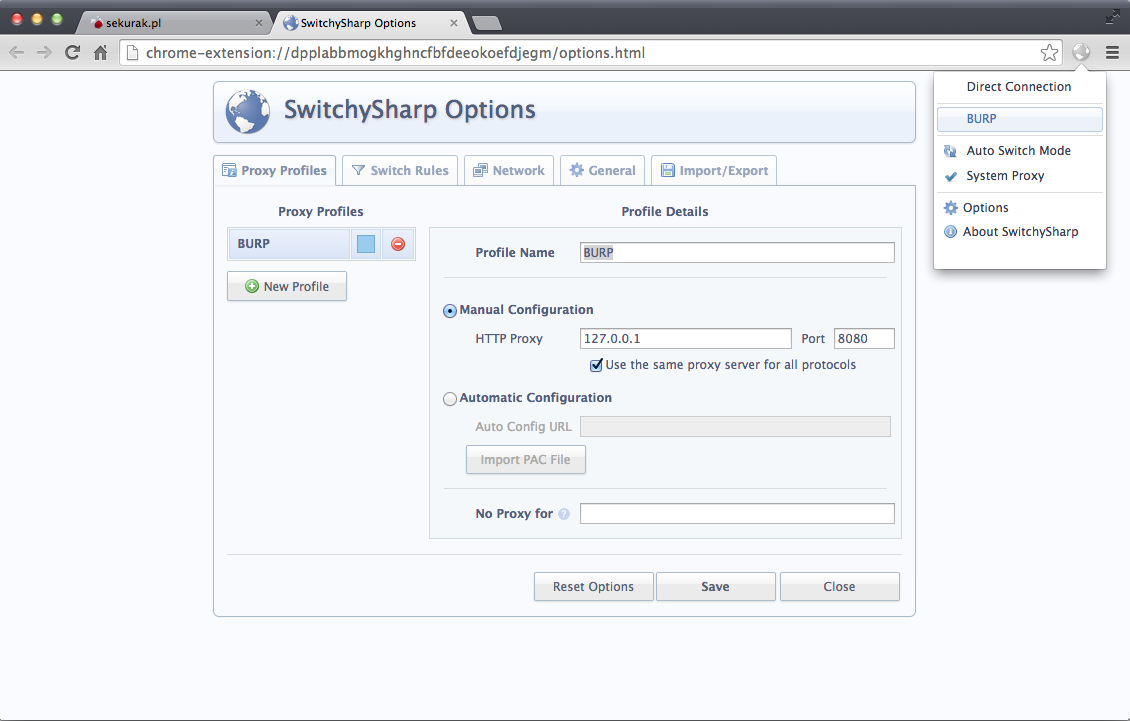Click the No Proxy for field

click(737, 513)
